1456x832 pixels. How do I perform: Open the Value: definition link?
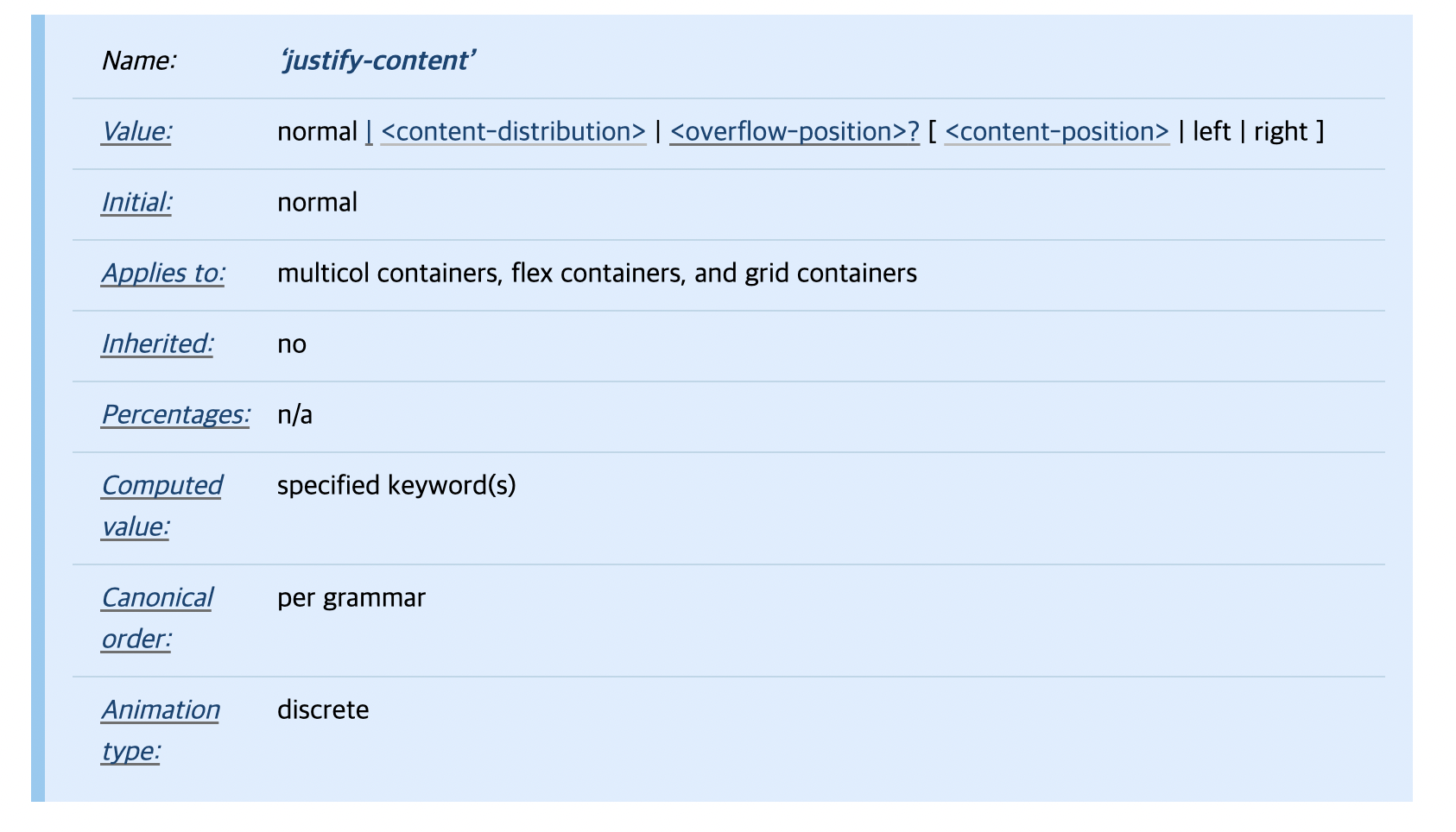pyautogui.click(x=136, y=131)
